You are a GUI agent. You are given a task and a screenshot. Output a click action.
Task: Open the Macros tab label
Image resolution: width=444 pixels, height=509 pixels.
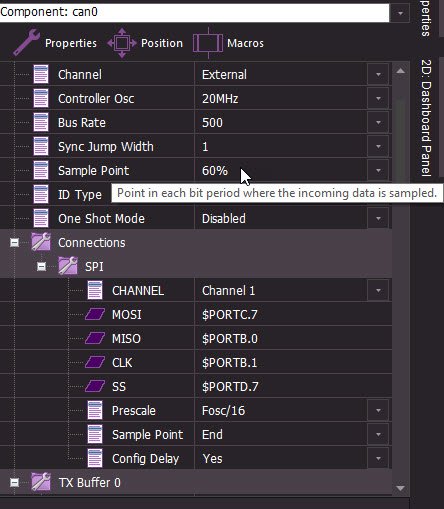click(245, 43)
